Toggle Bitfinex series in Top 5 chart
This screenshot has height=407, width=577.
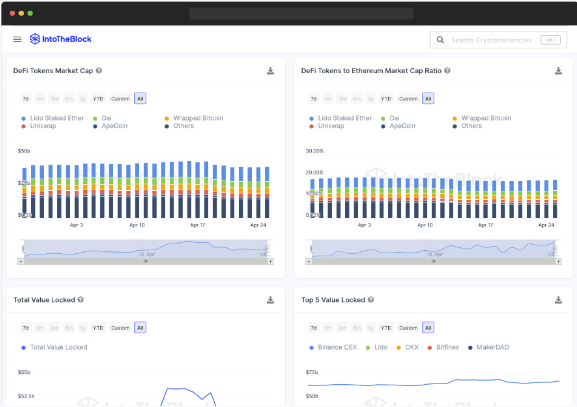443,347
